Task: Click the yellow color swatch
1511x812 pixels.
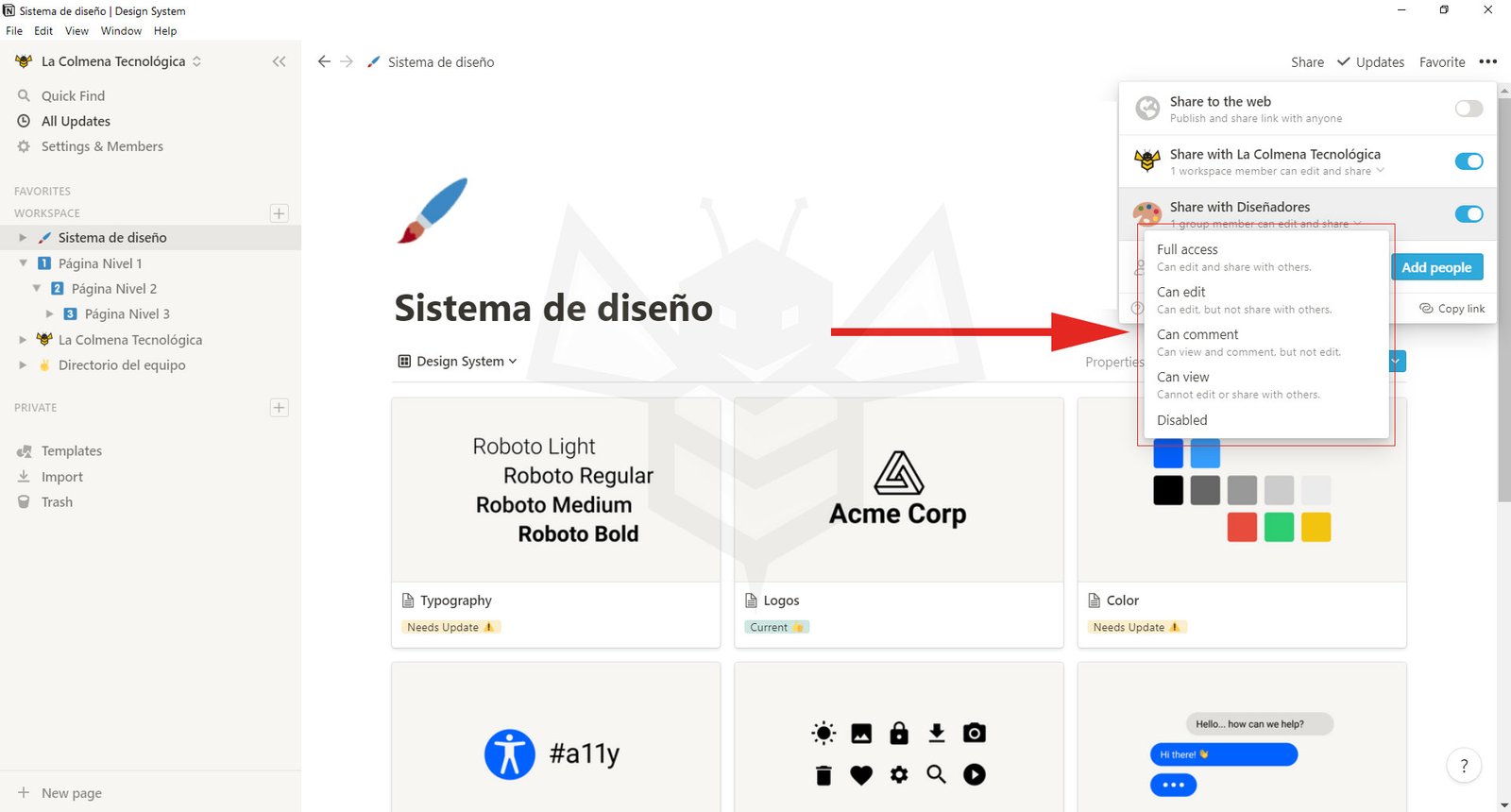Action: coord(1316,527)
